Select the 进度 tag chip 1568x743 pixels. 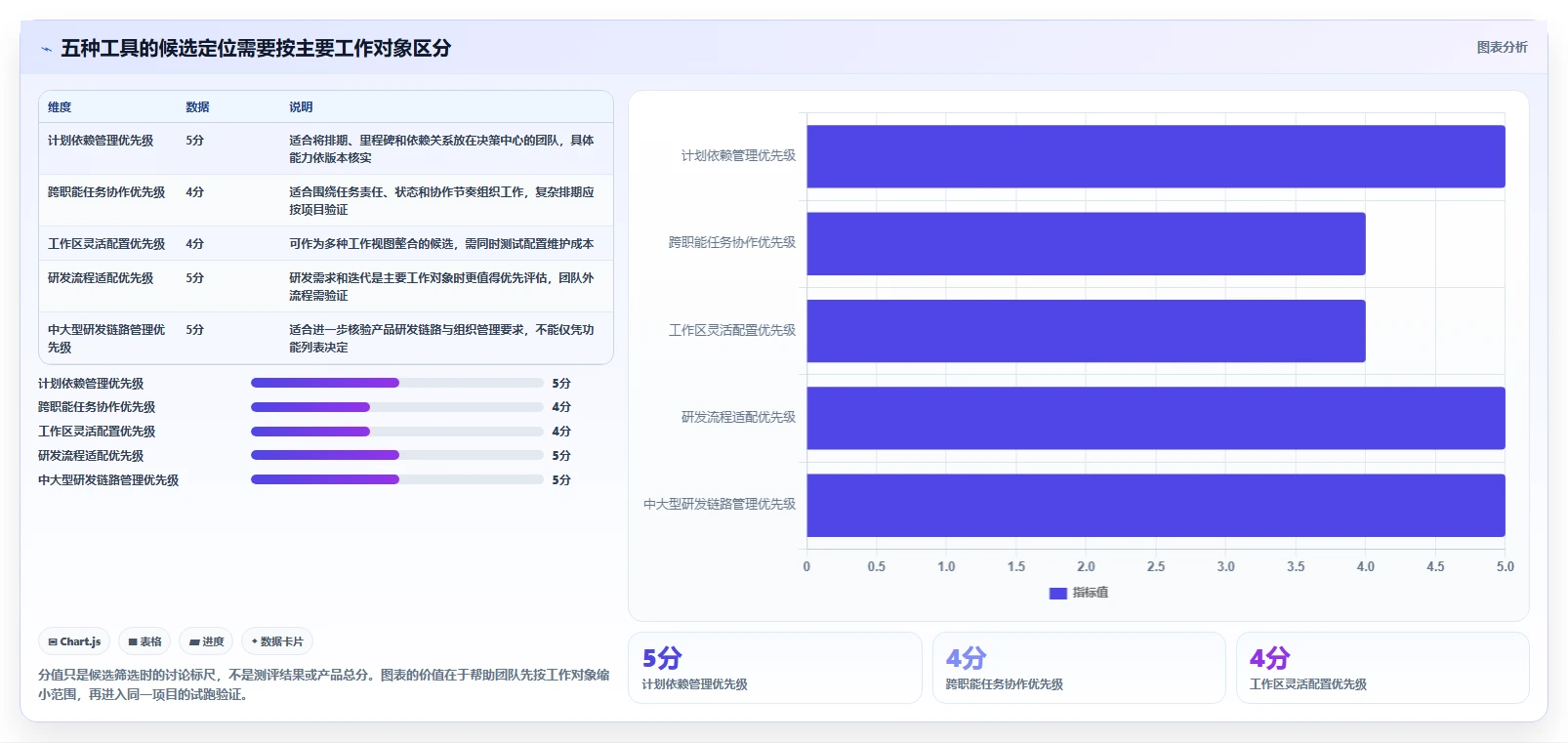[x=206, y=641]
